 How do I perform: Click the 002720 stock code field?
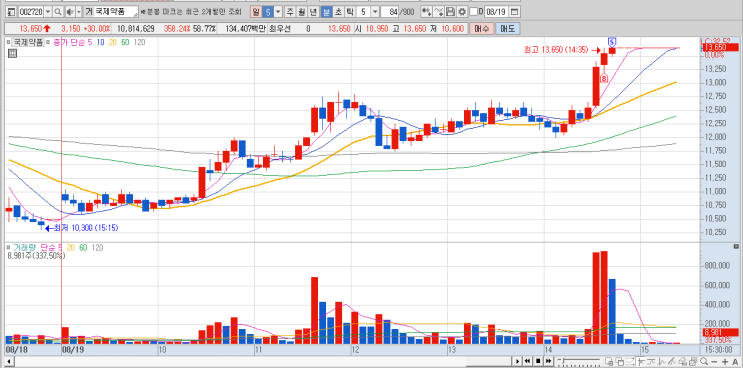point(31,11)
